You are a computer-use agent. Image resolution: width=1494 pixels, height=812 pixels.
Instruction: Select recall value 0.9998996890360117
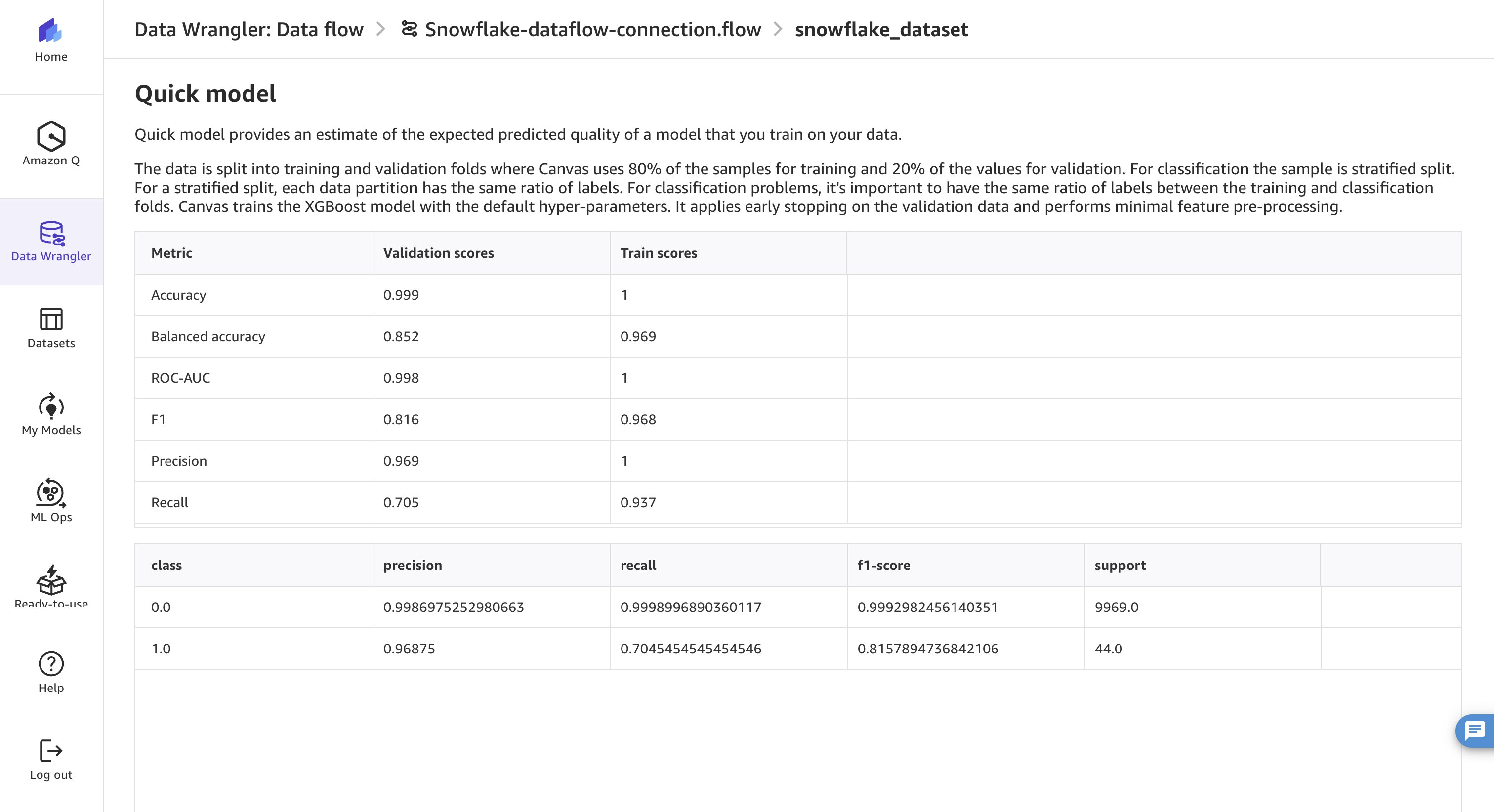point(691,607)
